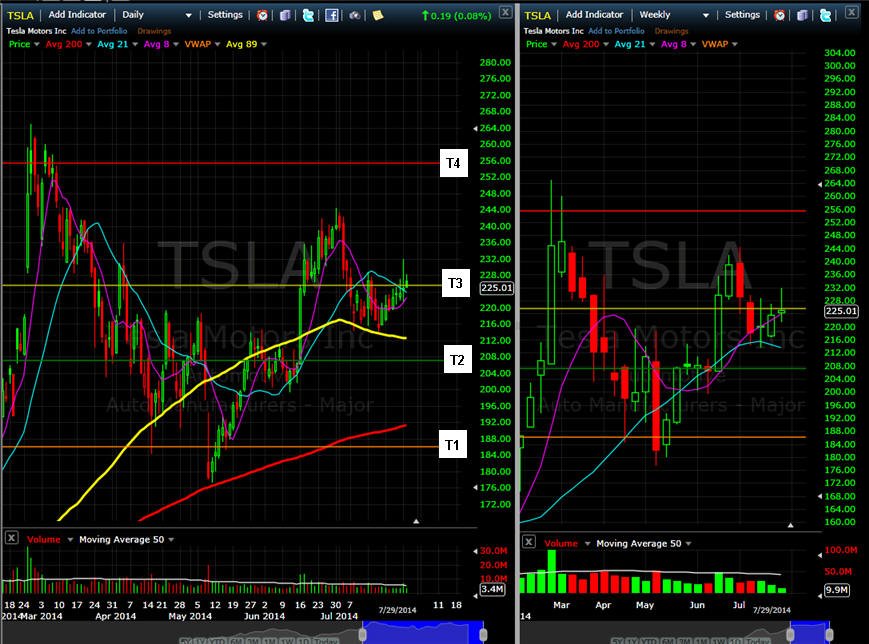Image resolution: width=869 pixels, height=644 pixels.
Task: Expand VWAP options in Daily chart
Action: point(217,44)
